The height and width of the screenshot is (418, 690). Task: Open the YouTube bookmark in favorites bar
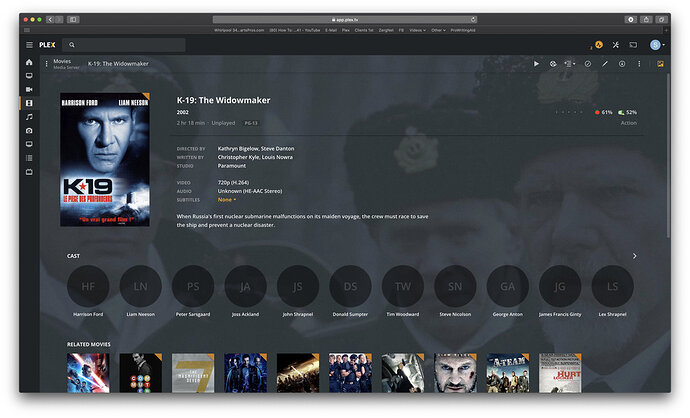(294, 30)
